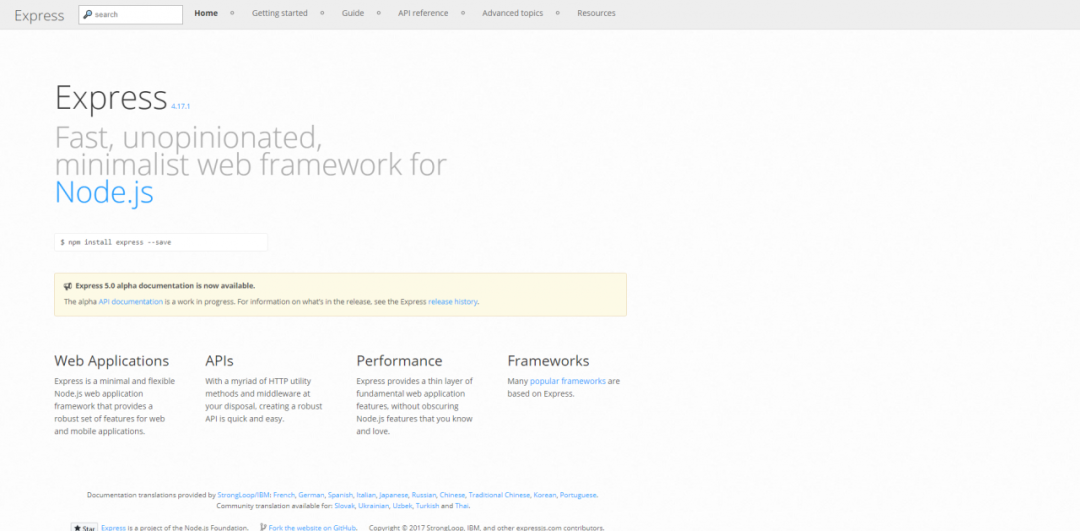Viewport: 1080px width, 531px height.
Task: Switch to the Japanese translation
Action: (x=393, y=495)
